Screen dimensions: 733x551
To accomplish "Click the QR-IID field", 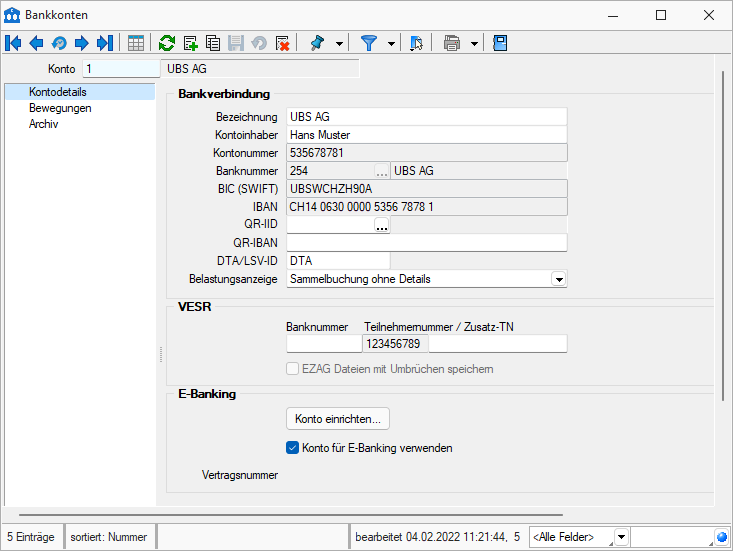I will (331, 225).
